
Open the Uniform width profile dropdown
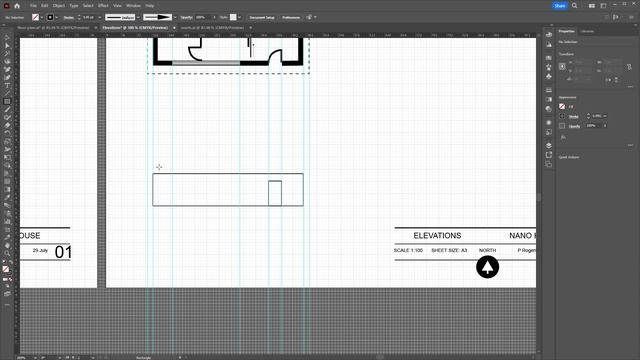pyautogui.click(x=138, y=18)
